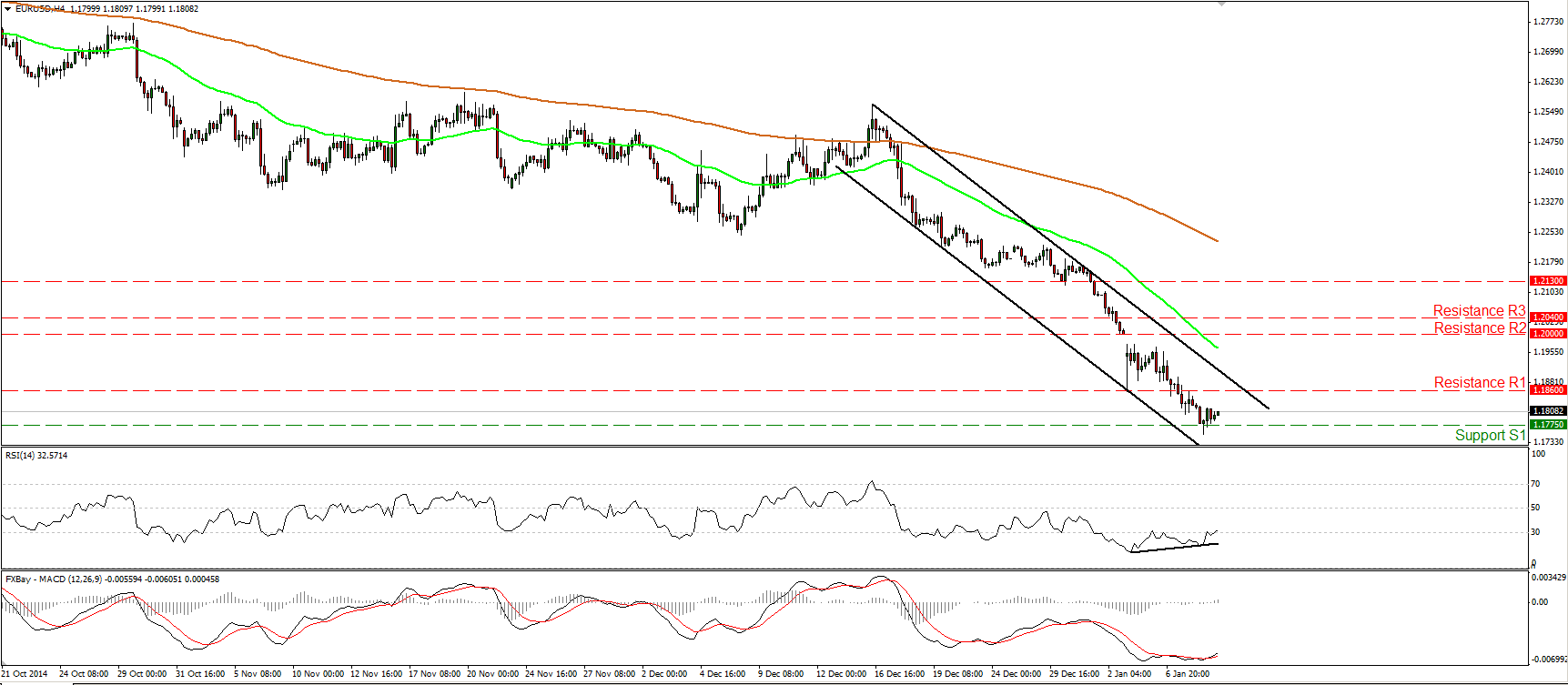
Task: Click the 12 Dec 00:00 date label
Action: [x=842, y=674]
